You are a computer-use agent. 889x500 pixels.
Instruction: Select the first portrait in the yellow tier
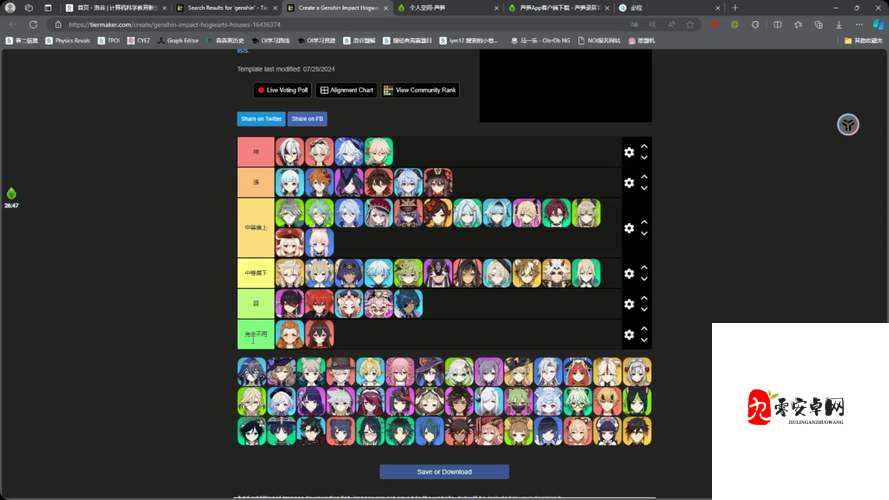[290, 273]
